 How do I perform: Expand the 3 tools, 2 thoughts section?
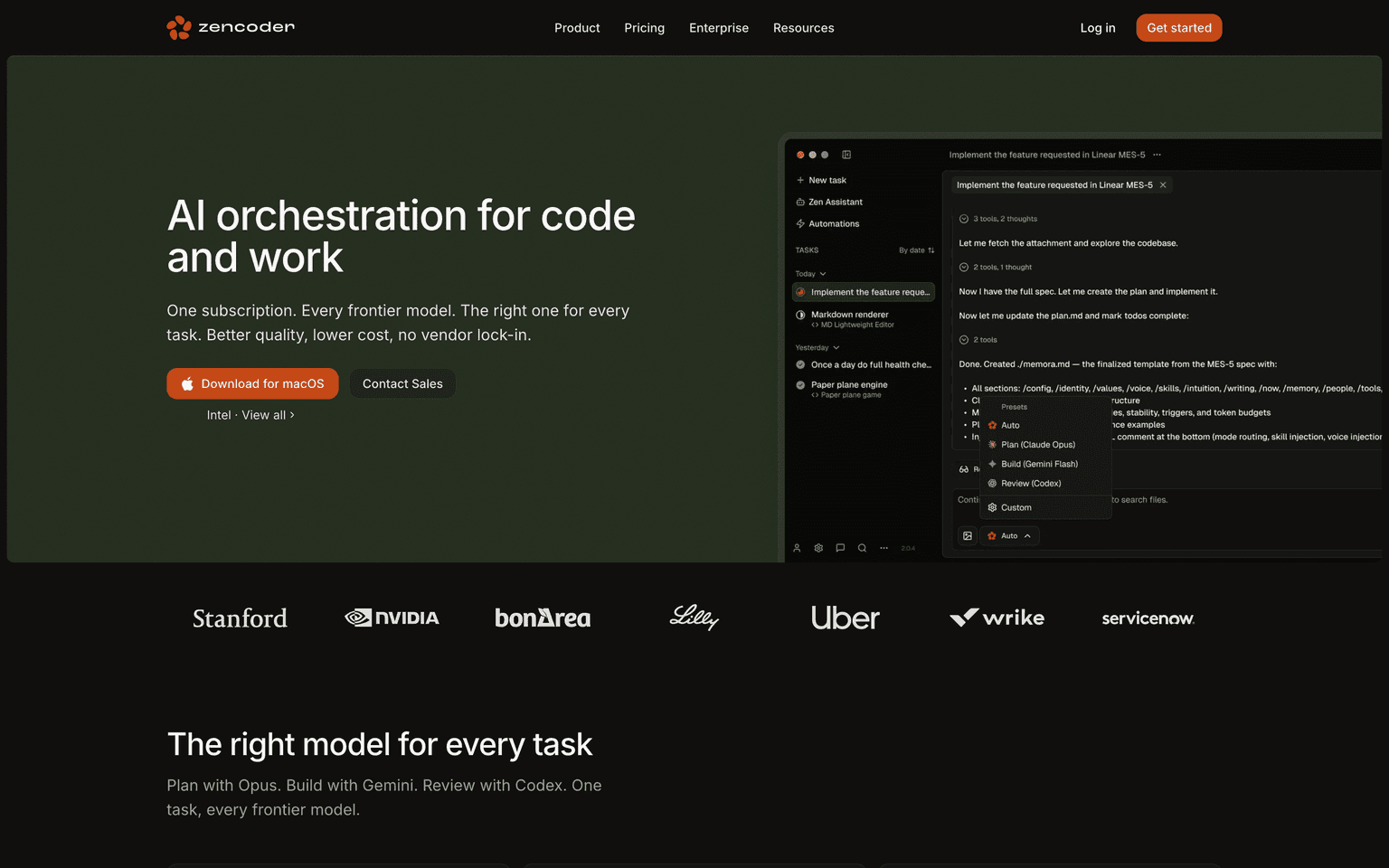pyautogui.click(x=998, y=219)
